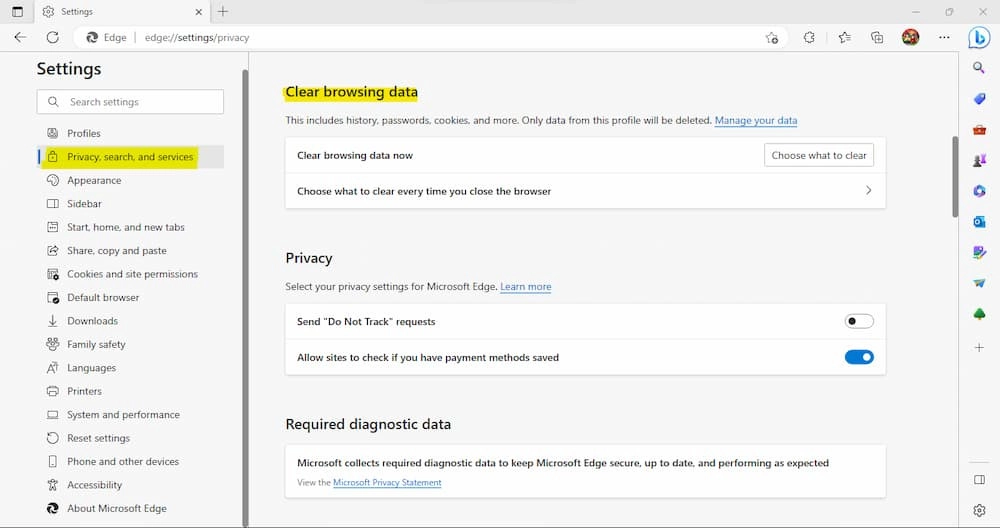Close the Settings tab
1000x528 pixels.
[x=198, y=11]
